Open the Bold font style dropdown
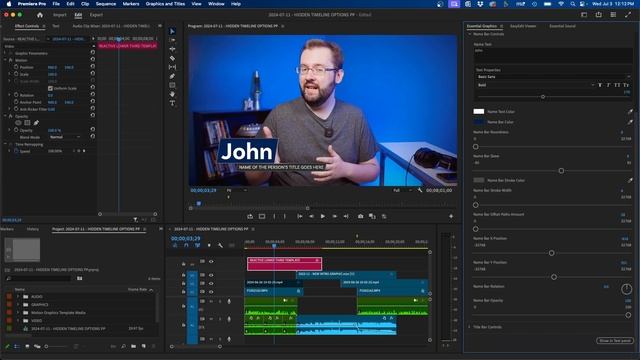 pos(535,85)
